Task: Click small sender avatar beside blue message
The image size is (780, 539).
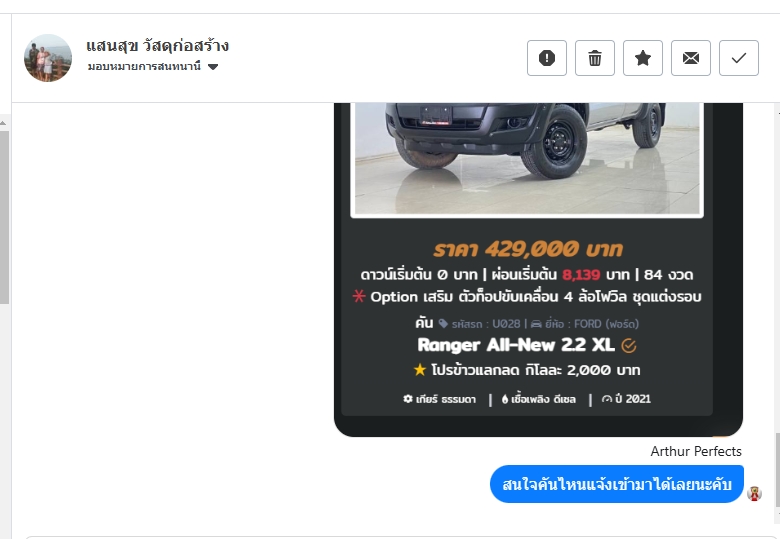Action: [x=754, y=493]
